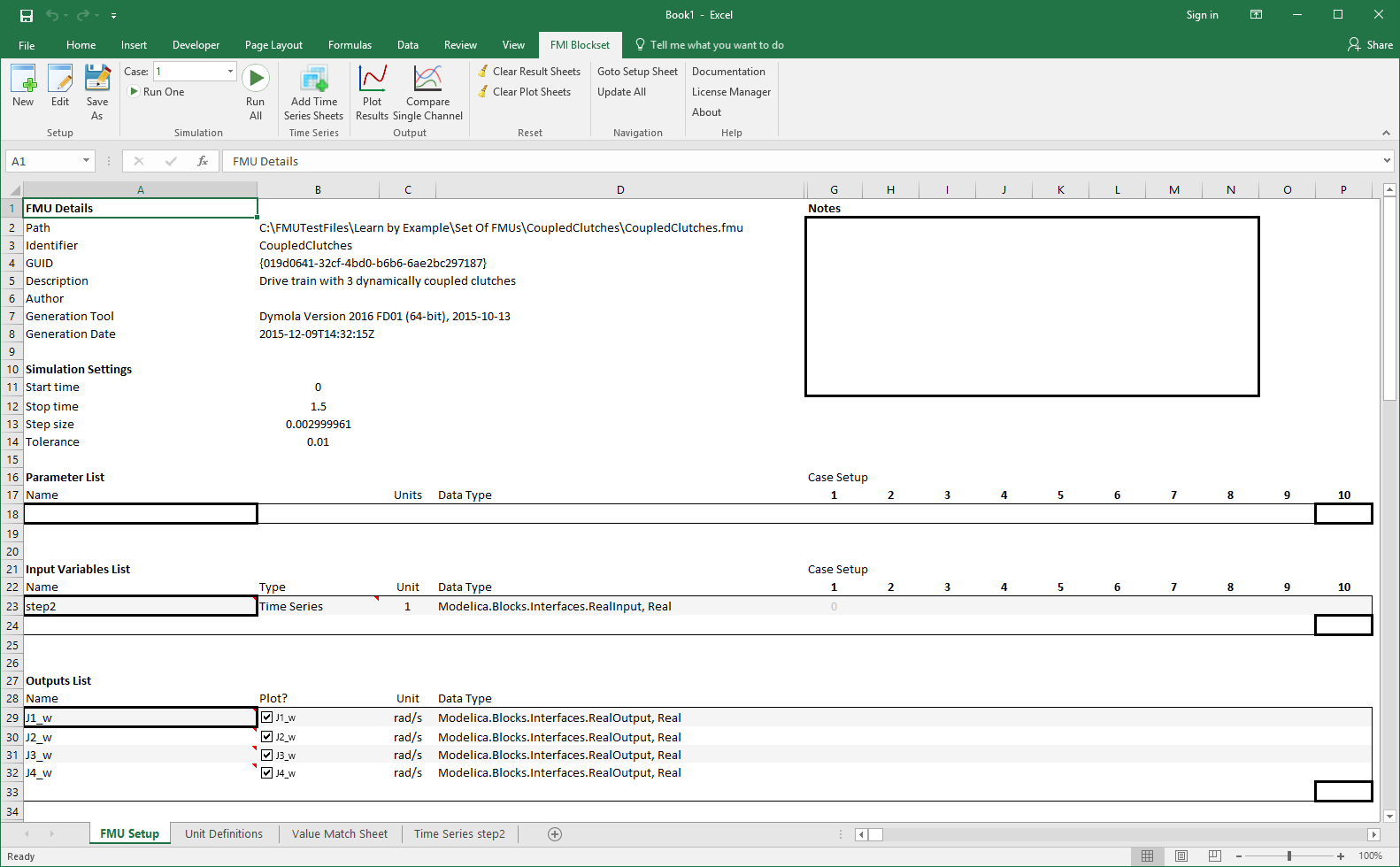The height and width of the screenshot is (867, 1400).
Task: Click the formula bar Enter checkmark icon
Action: (171, 161)
